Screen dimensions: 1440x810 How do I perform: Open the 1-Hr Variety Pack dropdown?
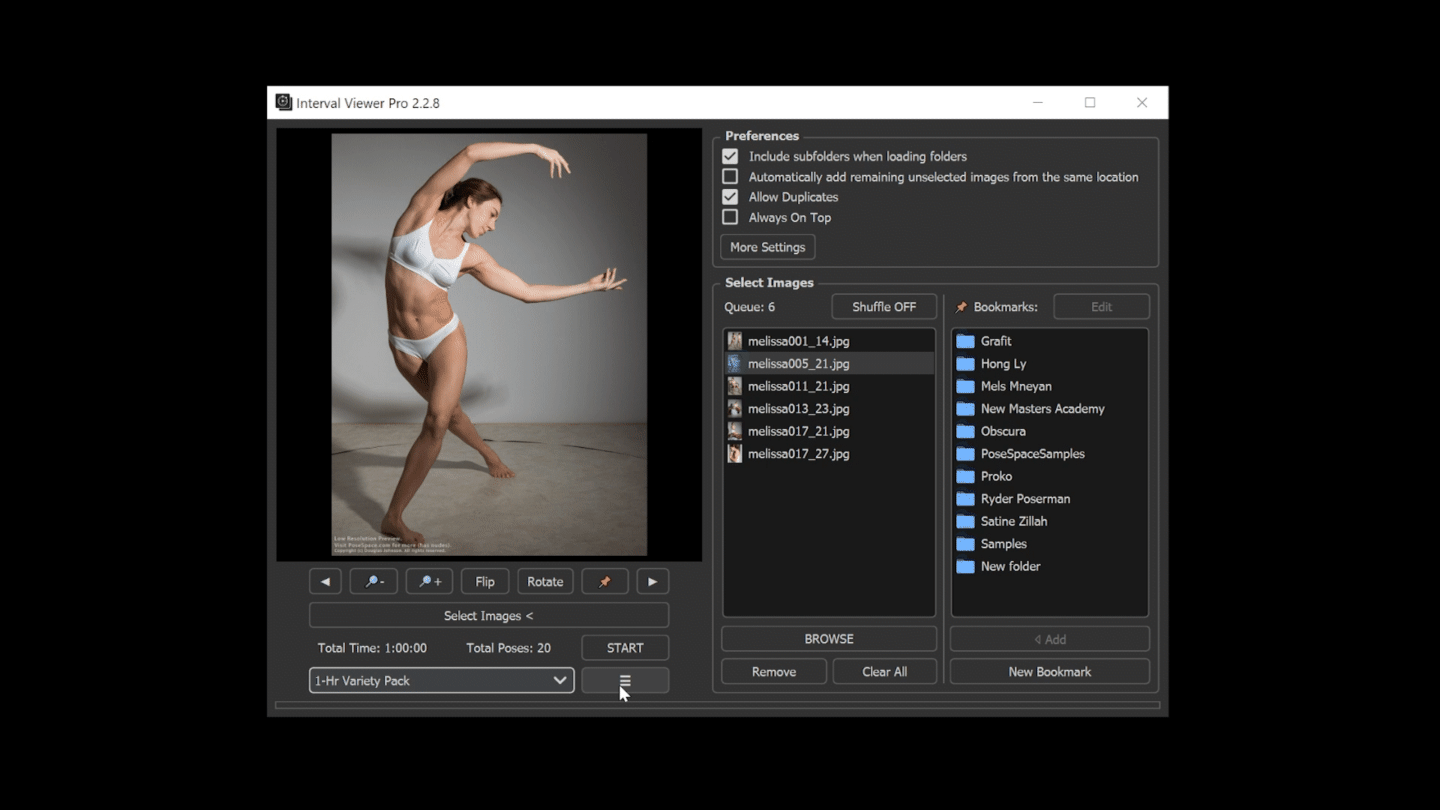(442, 680)
